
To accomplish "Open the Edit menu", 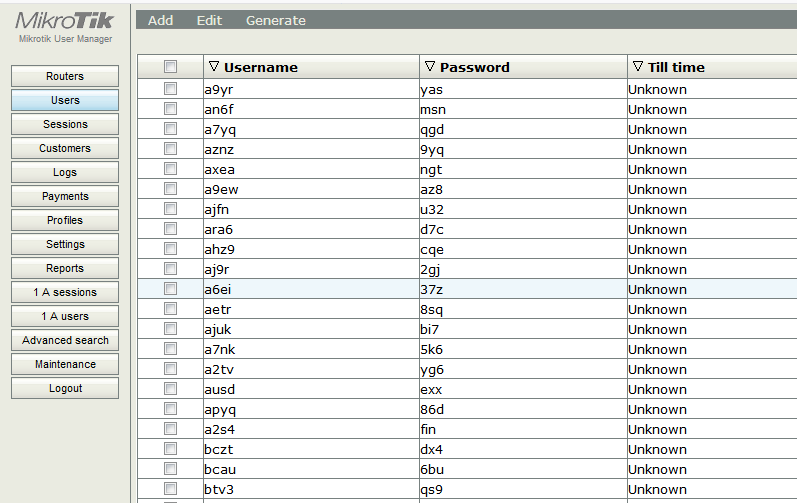I will click(x=209, y=20).
